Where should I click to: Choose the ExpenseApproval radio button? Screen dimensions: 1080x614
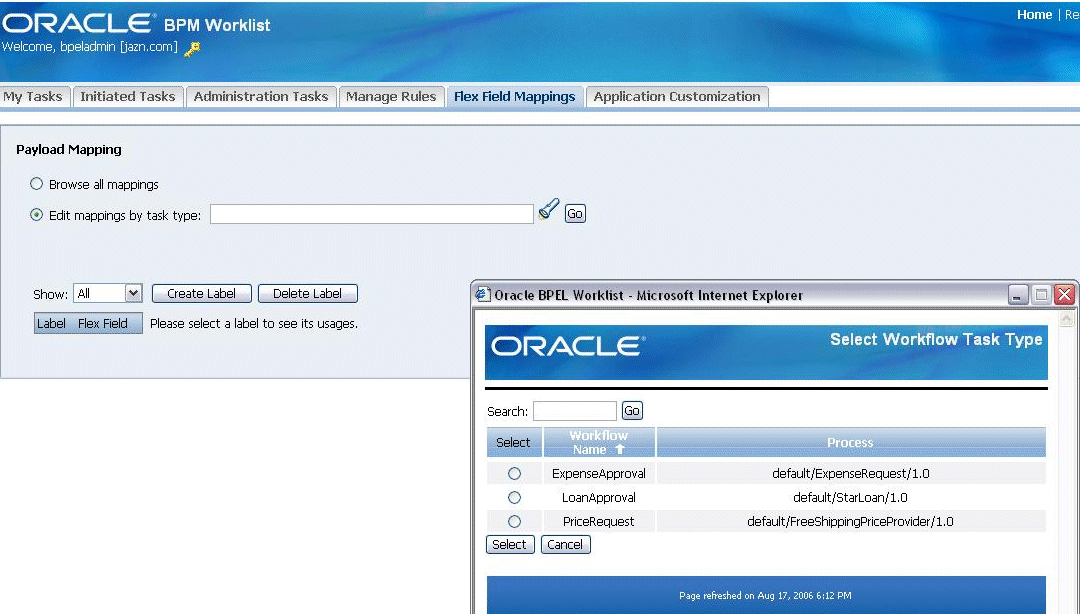click(515, 473)
